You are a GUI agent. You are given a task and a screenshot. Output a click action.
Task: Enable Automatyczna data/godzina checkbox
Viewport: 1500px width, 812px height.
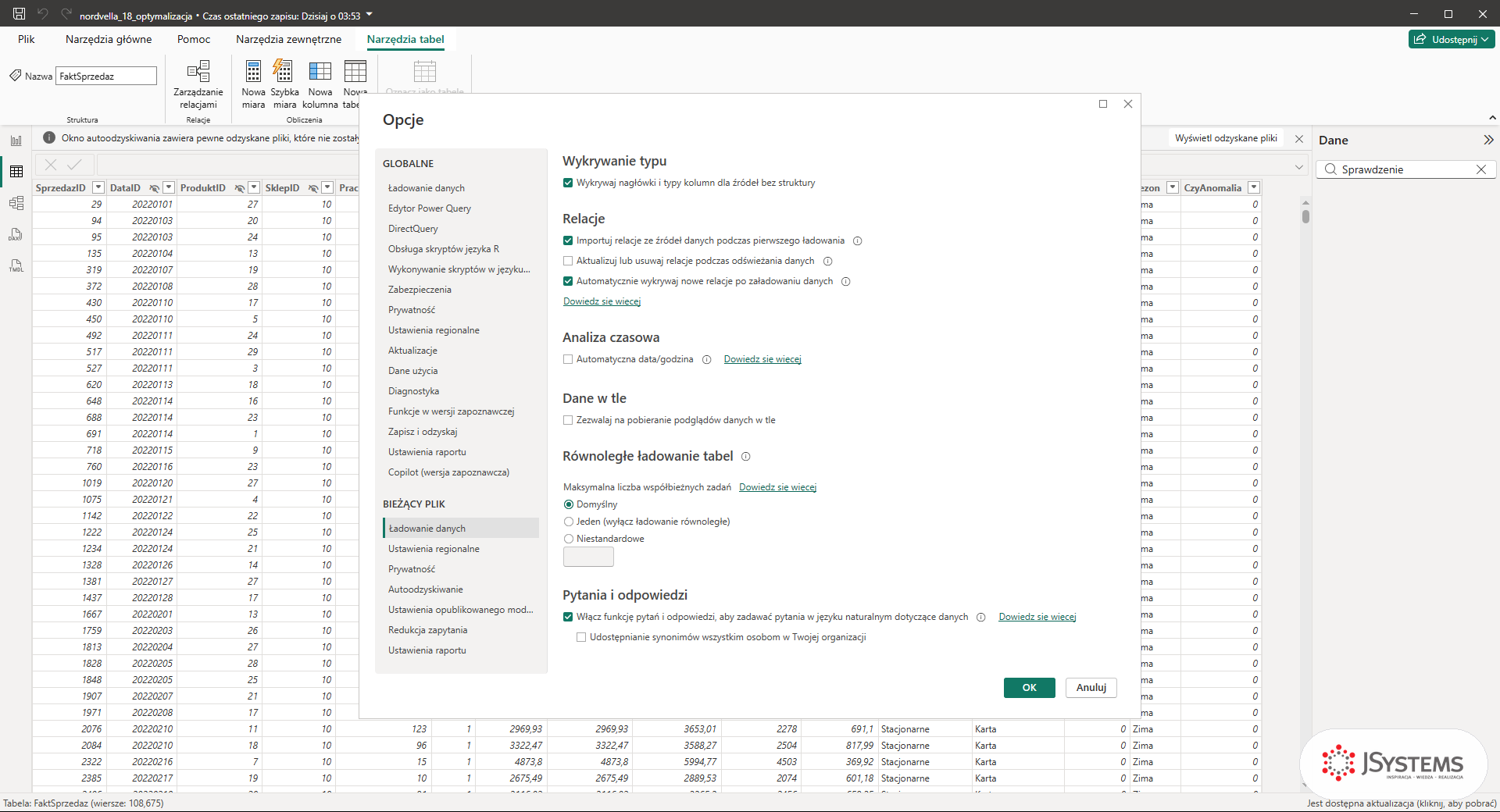568,360
